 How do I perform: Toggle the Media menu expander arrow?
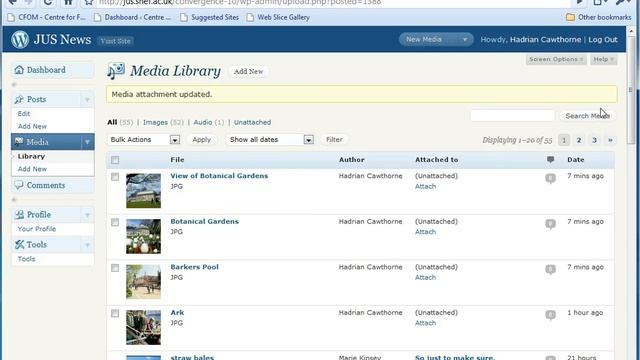87,142
